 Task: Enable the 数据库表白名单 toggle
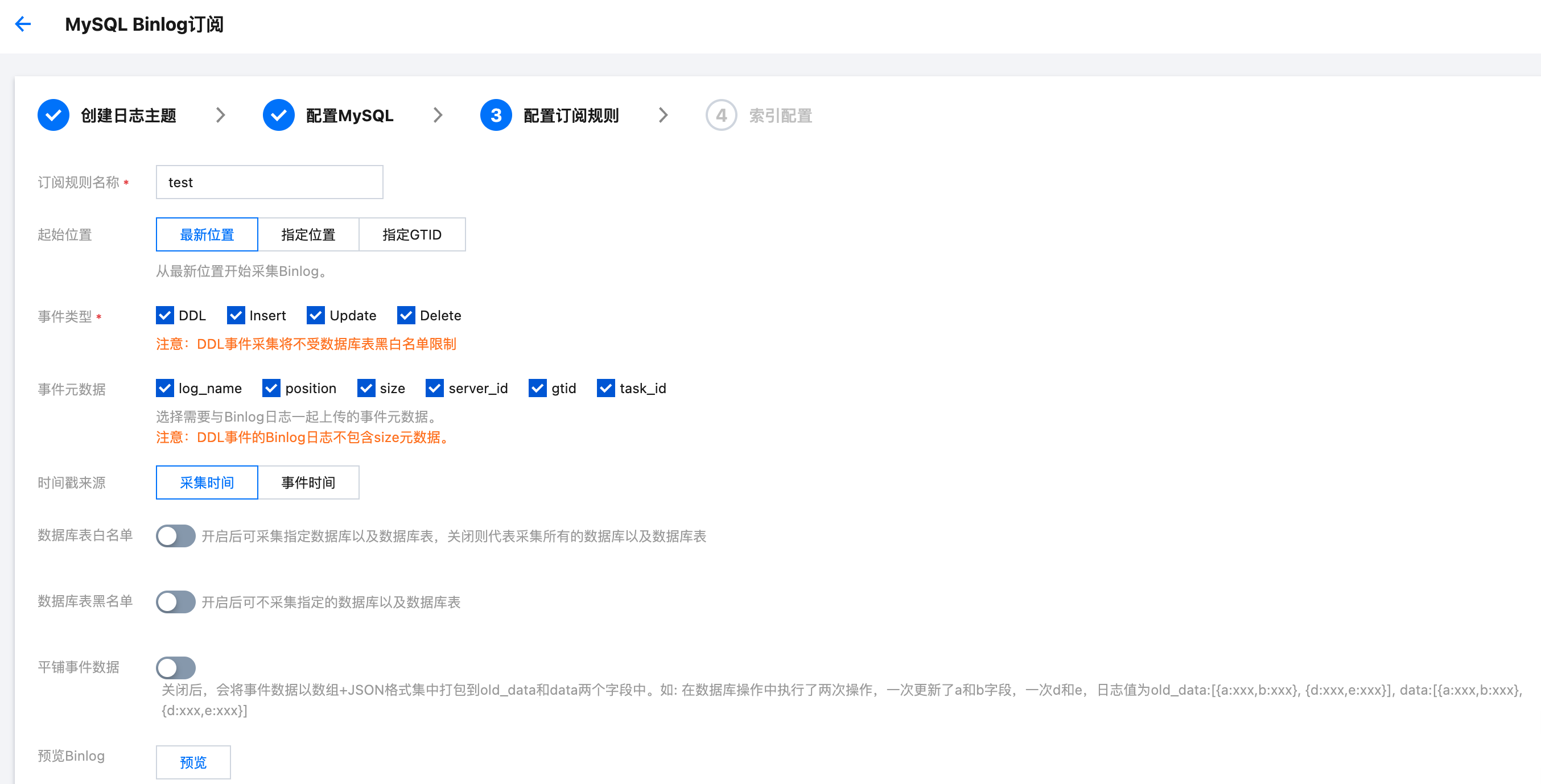pos(175,536)
